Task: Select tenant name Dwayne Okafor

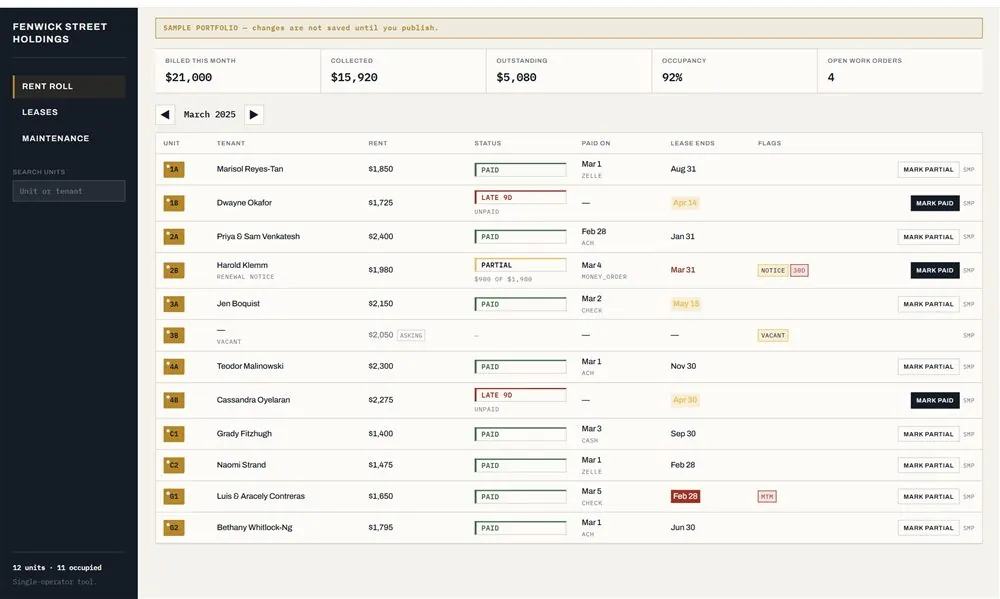Action: click(x=244, y=203)
